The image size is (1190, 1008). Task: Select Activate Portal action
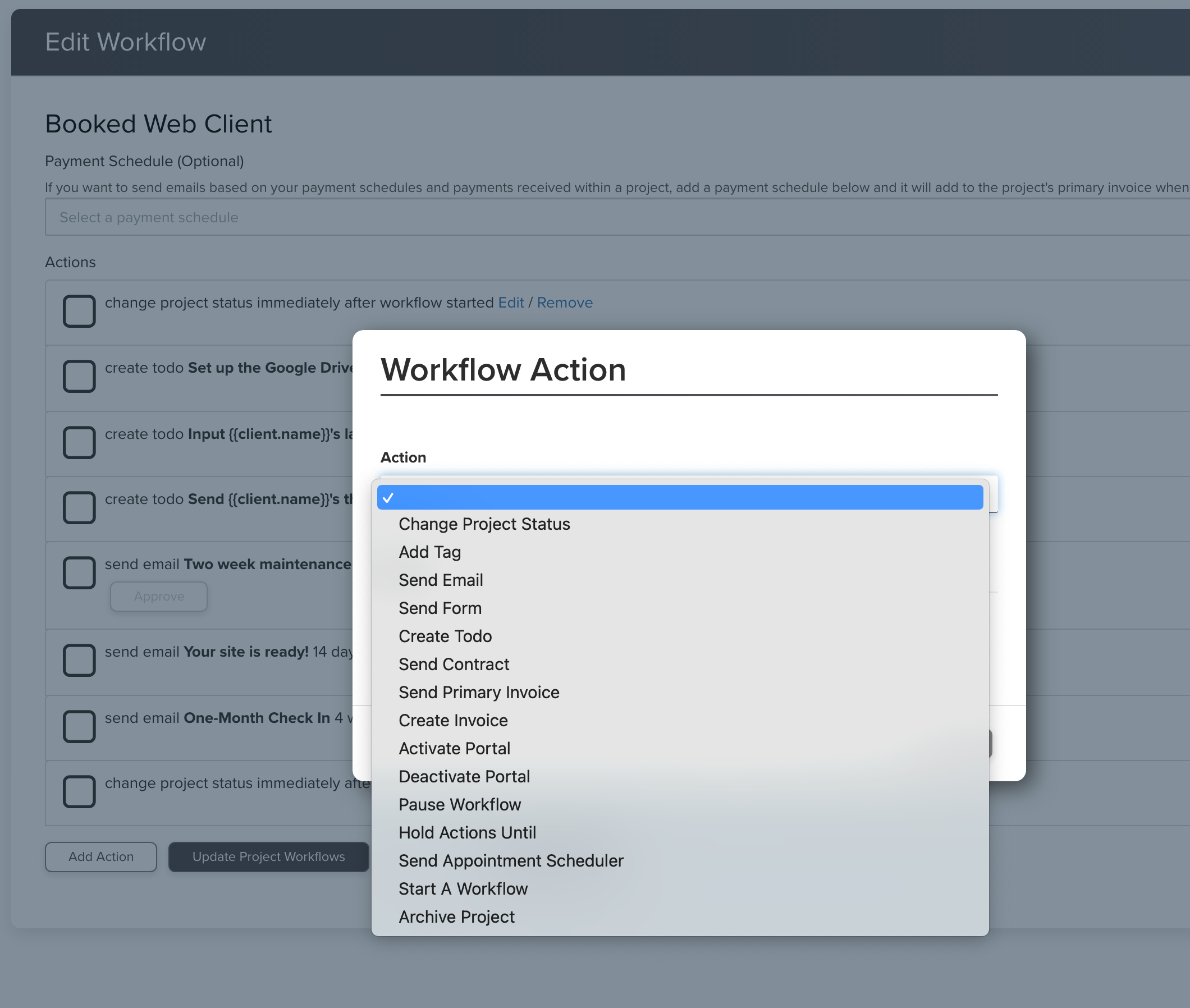tap(455, 748)
